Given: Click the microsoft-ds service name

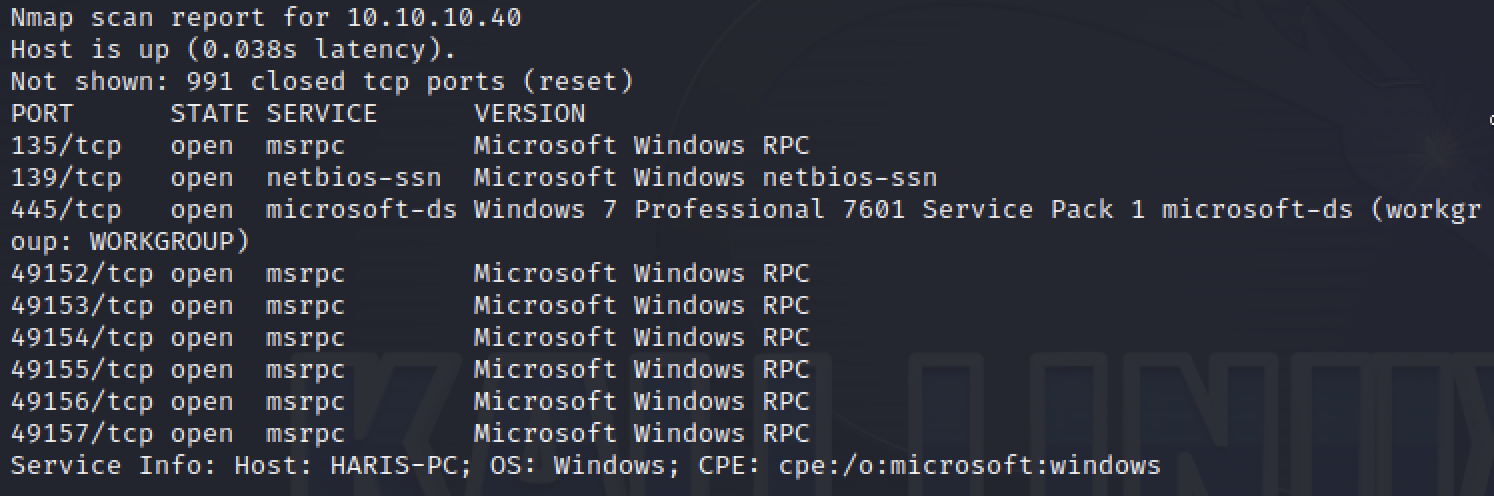Looking at the screenshot, I should pos(362,210).
